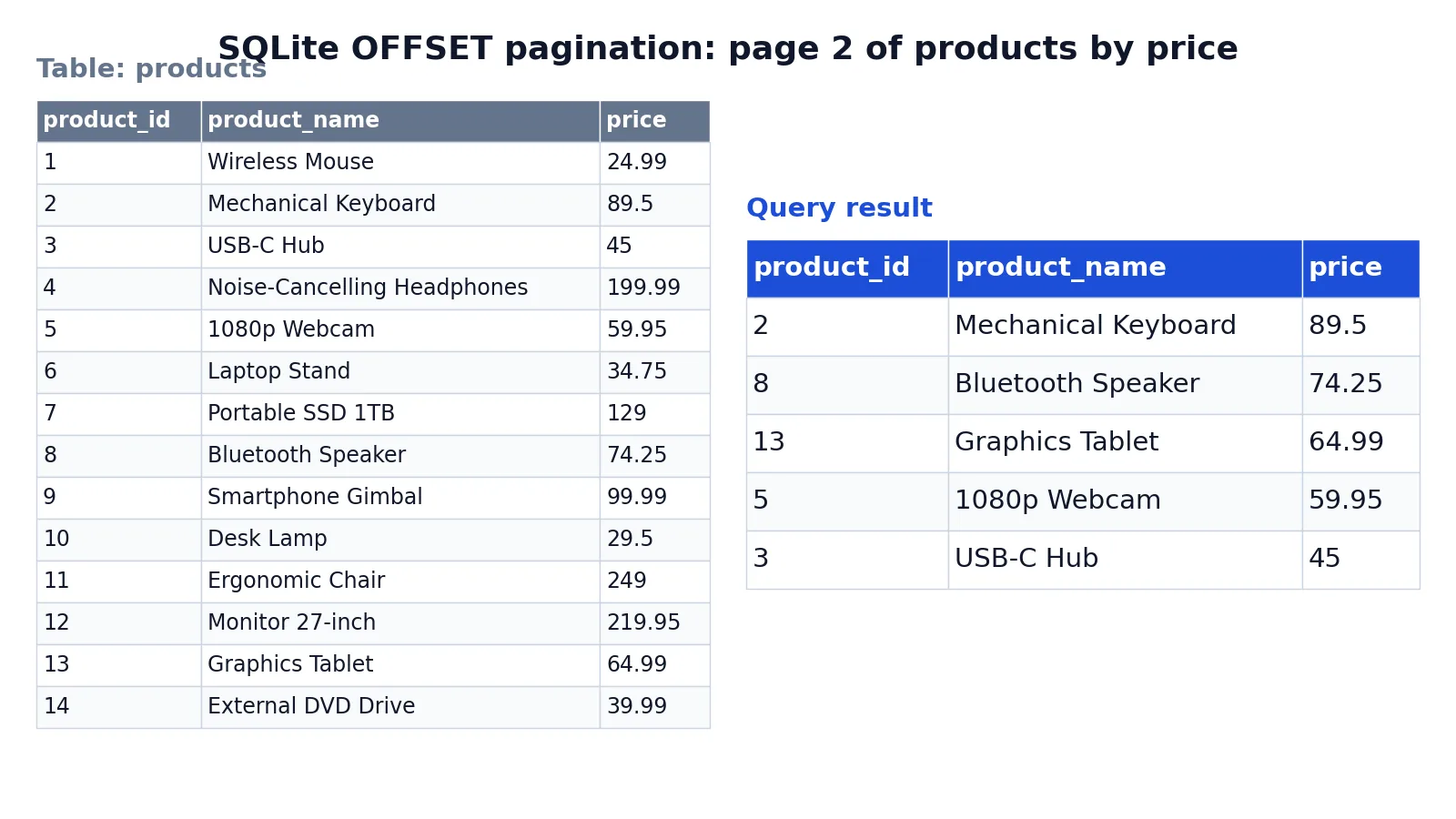The height and width of the screenshot is (819, 1456).
Task: Click the price 219.95 cell
Action: pyautogui.click(x=655, y=623)
